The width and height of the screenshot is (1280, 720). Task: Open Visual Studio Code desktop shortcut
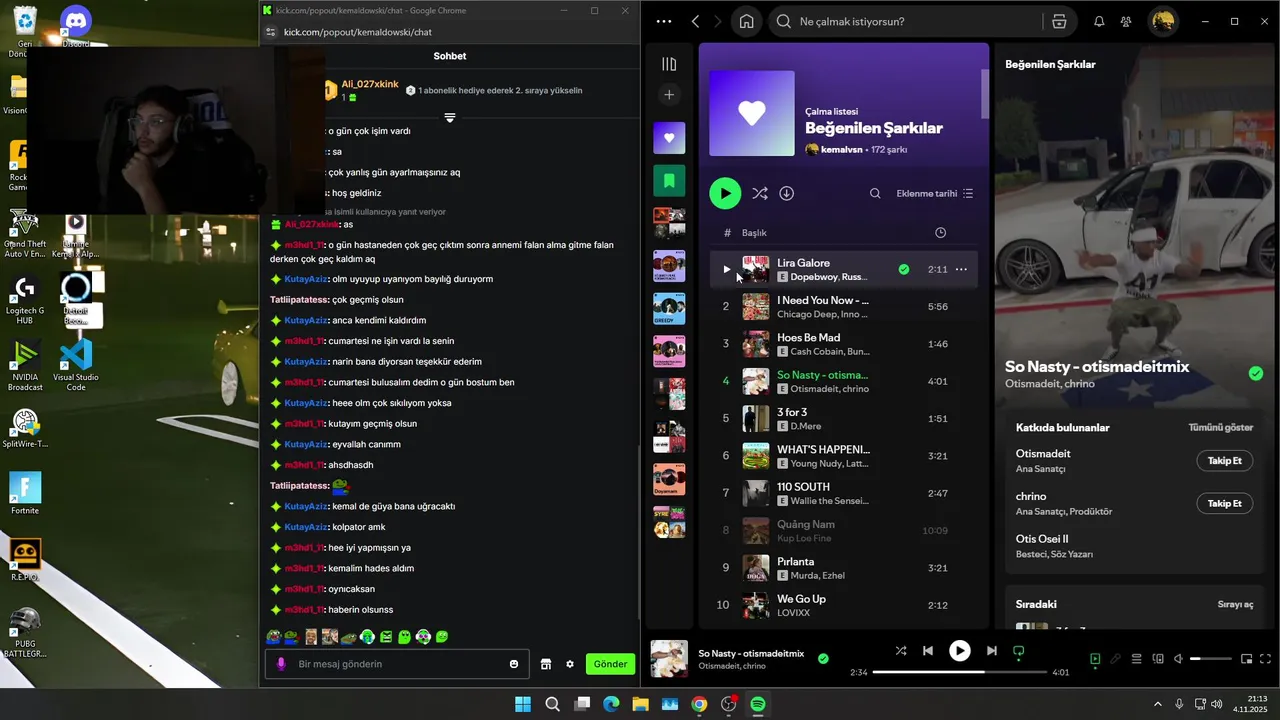(76, 364)
